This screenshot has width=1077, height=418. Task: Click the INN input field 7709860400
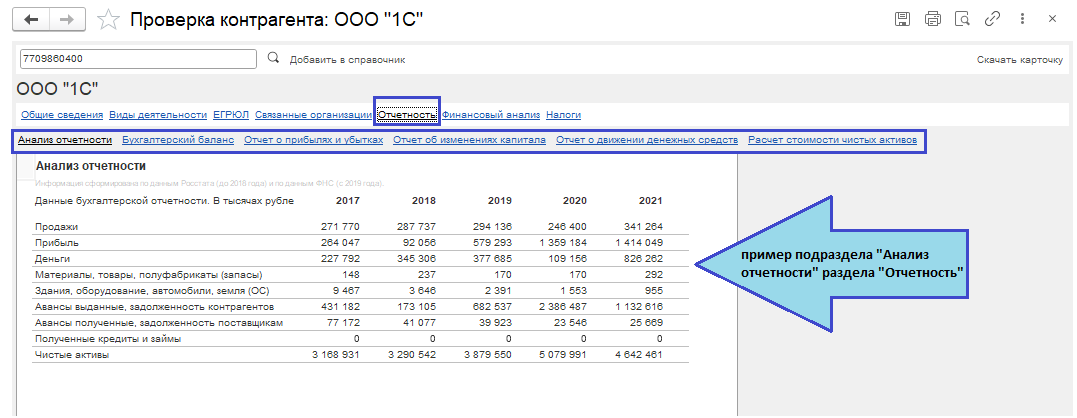138,59
